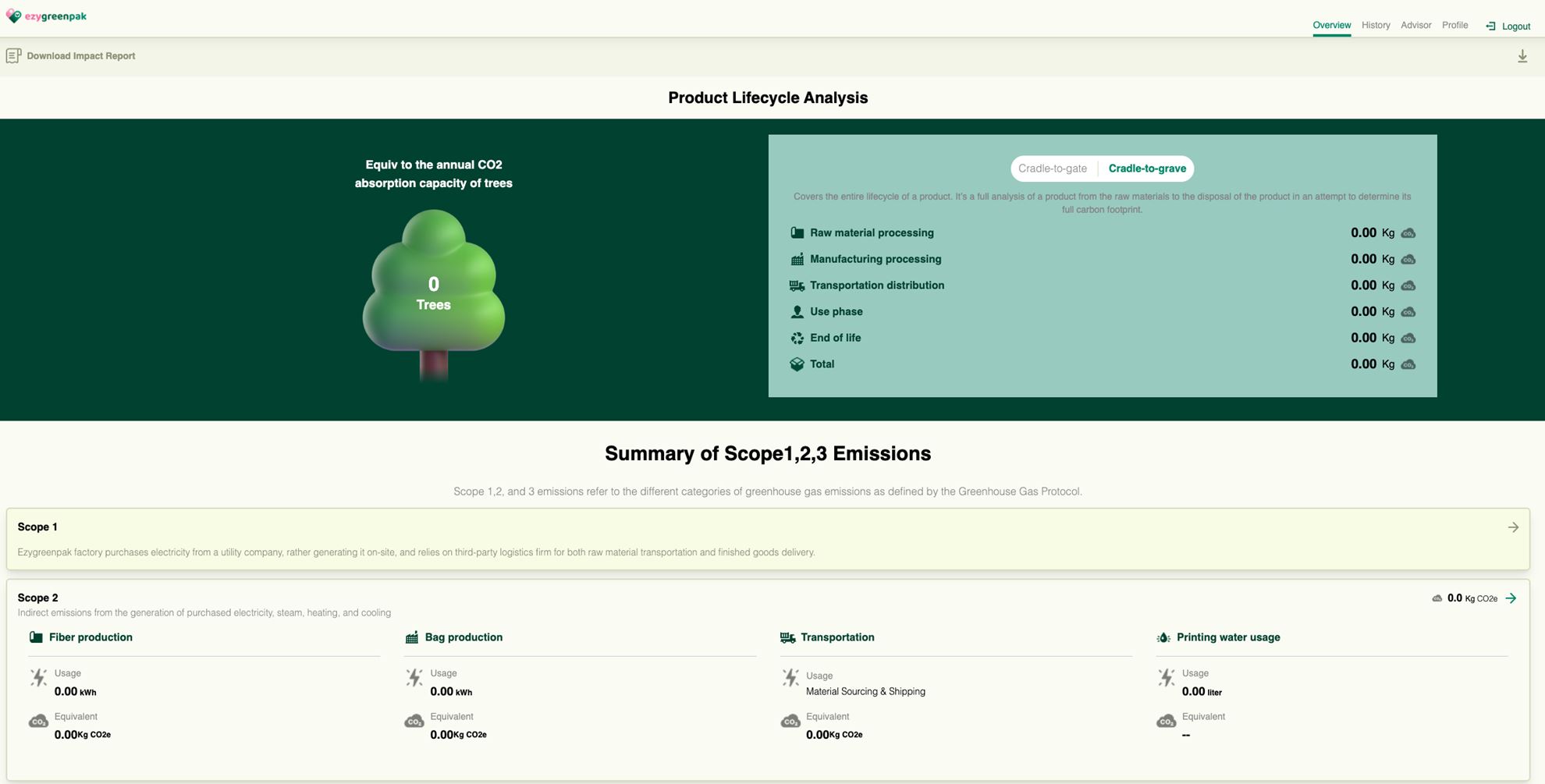The image size is (1545, 784).
Task: Click the Transportation distribution truck icon
Action: pos(797,286)
